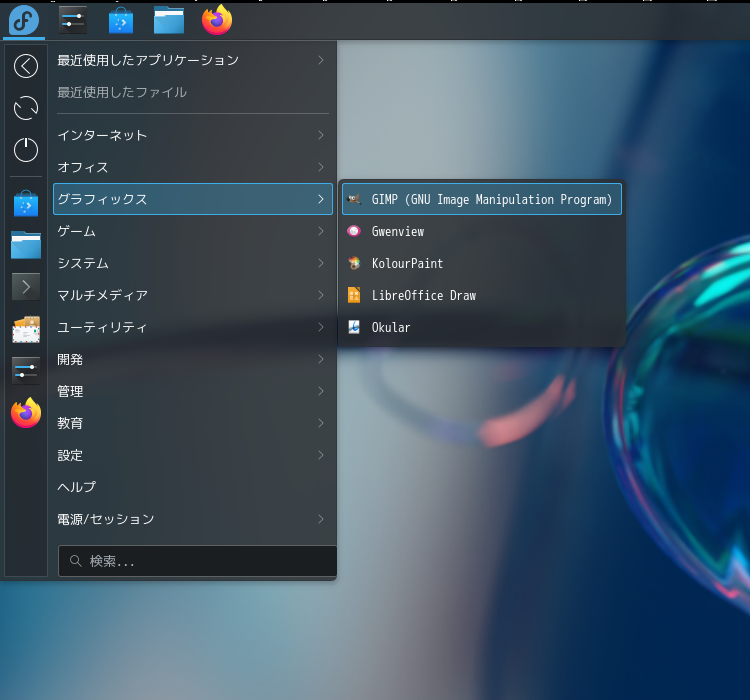Open the 設定 category
Image resolution: width=750 pixels, height=700 pixels.
[x=193, y=455]
